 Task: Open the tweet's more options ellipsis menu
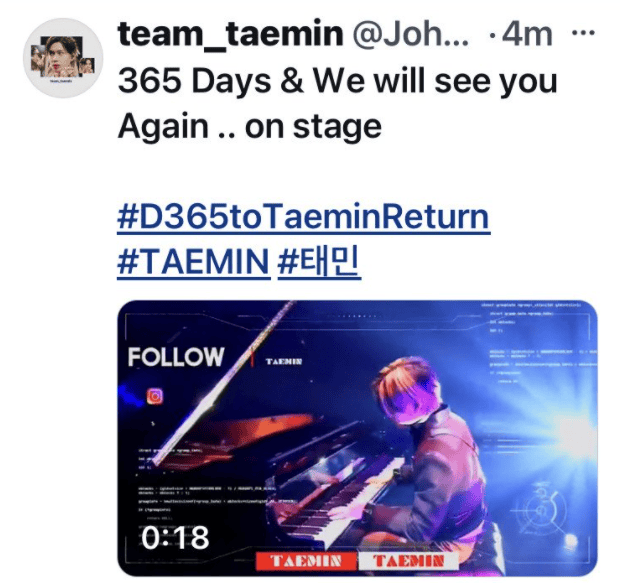point(583,33)
